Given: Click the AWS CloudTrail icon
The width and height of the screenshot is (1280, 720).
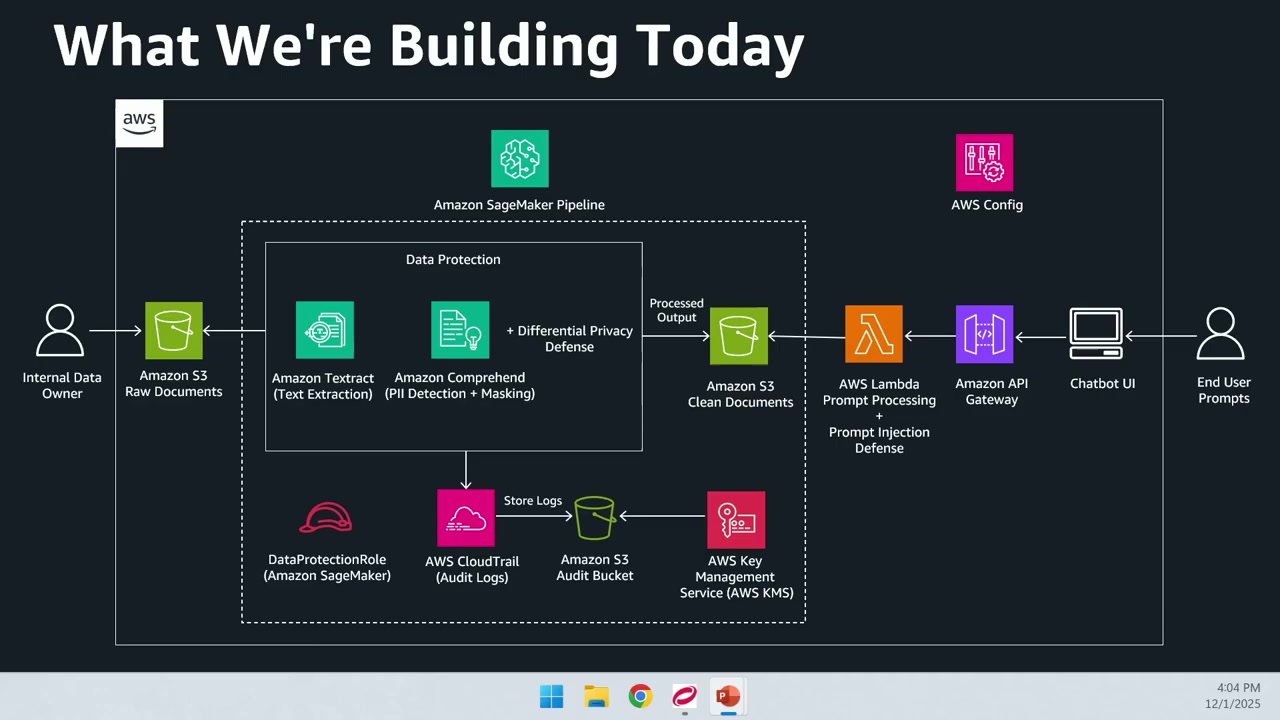Looking at the screenshot, I should [x=466, y=518].
